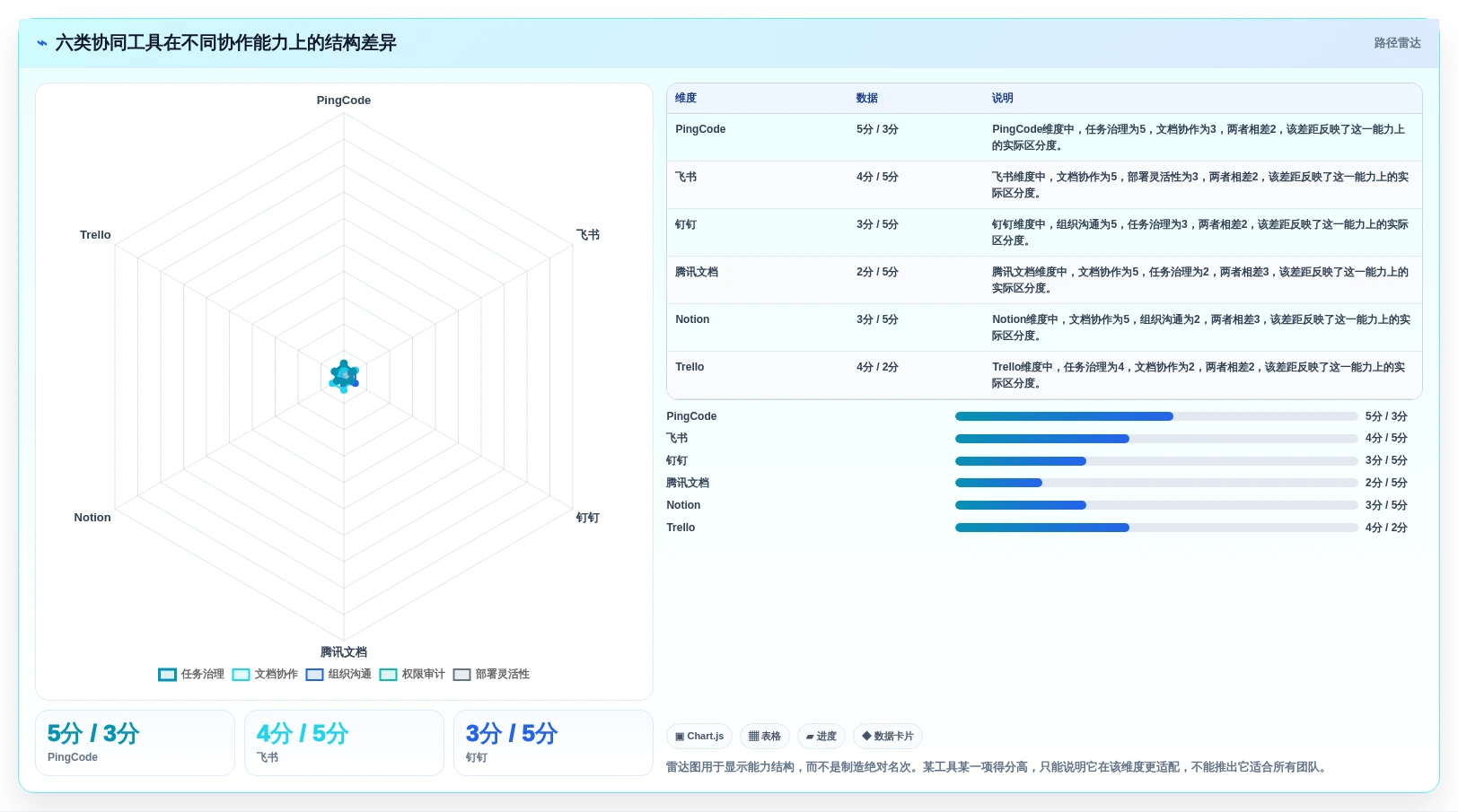Click the 说明 column header
1458x812 pixels.
click(x=1003, y=99)
